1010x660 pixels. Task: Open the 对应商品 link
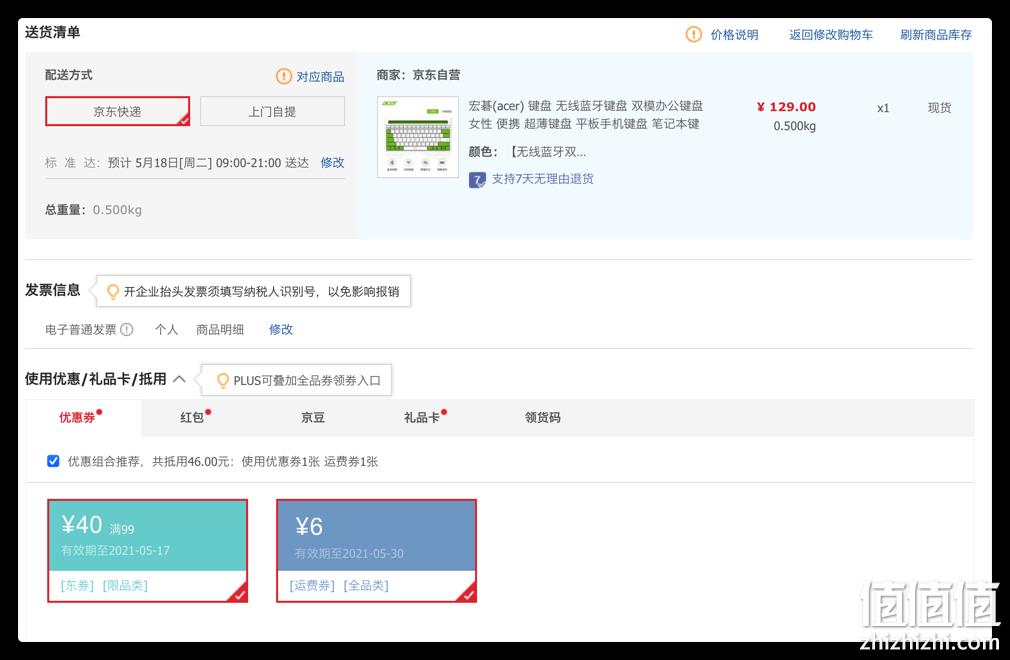click(x=320, y=77)
